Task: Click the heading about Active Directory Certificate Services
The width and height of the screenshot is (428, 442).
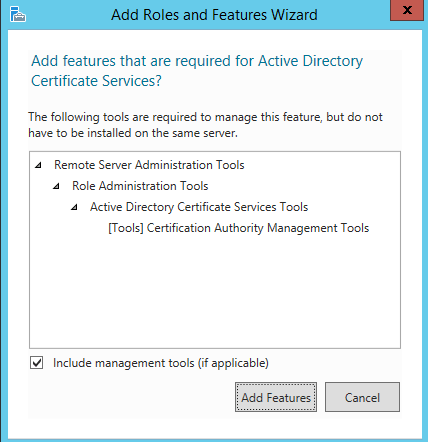Action: coord(197,71)
